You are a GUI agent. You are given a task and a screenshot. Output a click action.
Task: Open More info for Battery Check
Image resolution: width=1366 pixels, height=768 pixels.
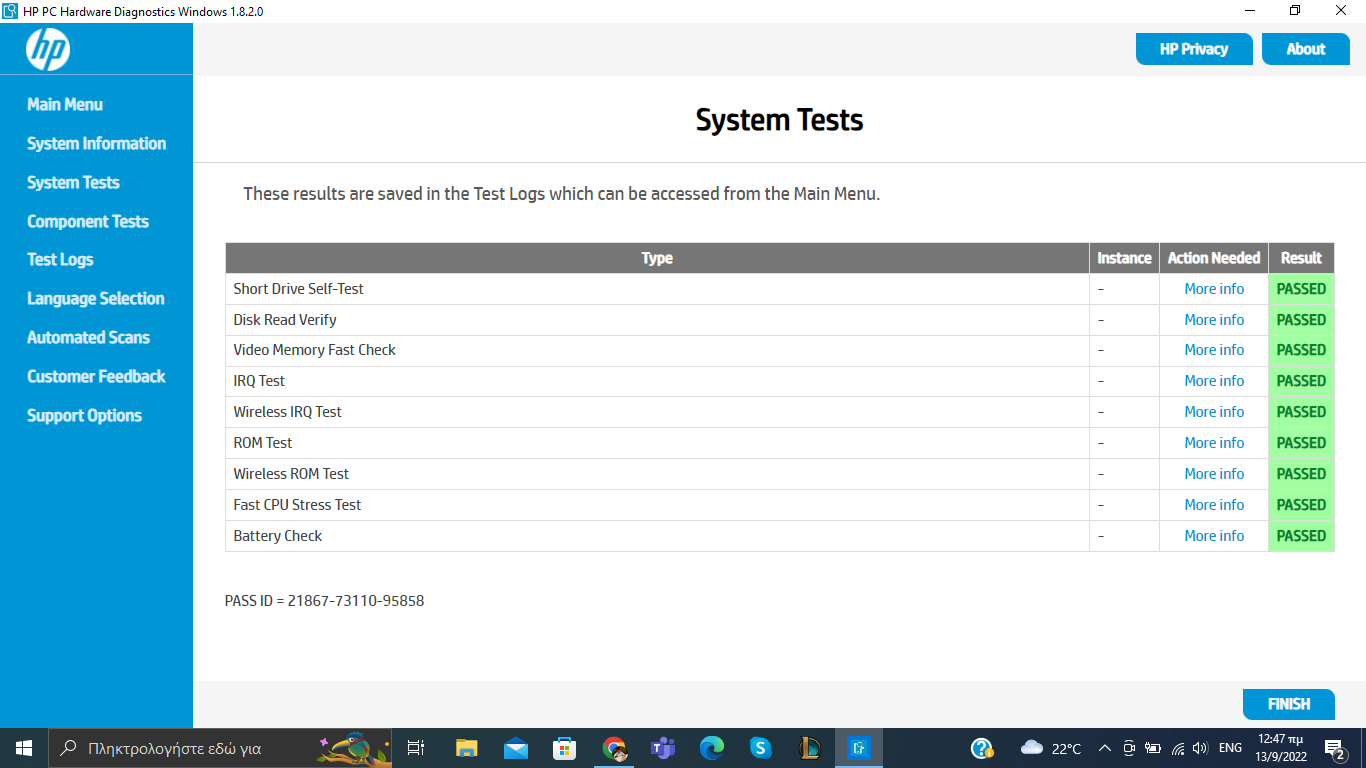[x=1214, y=536]
